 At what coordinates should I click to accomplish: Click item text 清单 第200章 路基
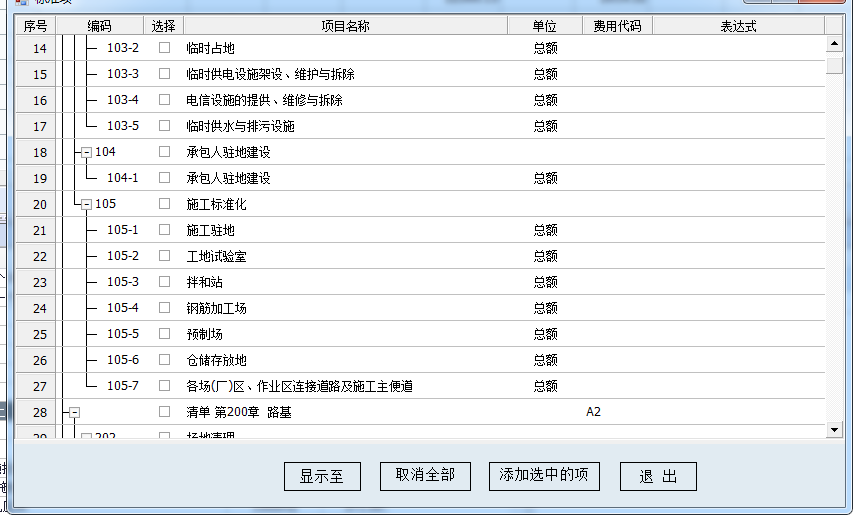[239, 412]
